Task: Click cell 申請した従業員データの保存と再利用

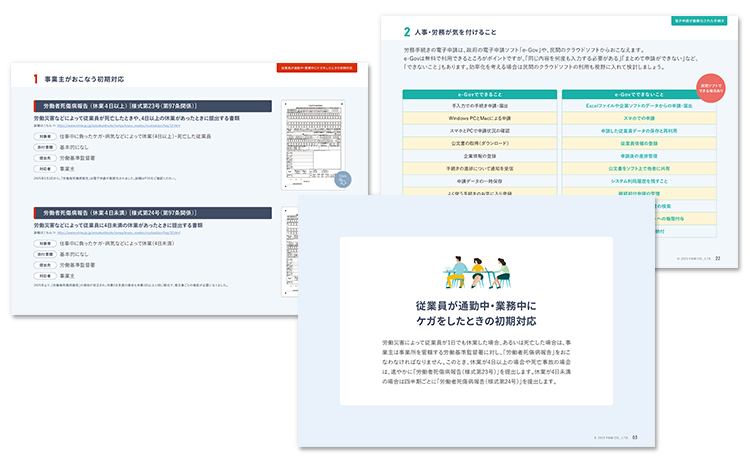Action: pos(639,131)
